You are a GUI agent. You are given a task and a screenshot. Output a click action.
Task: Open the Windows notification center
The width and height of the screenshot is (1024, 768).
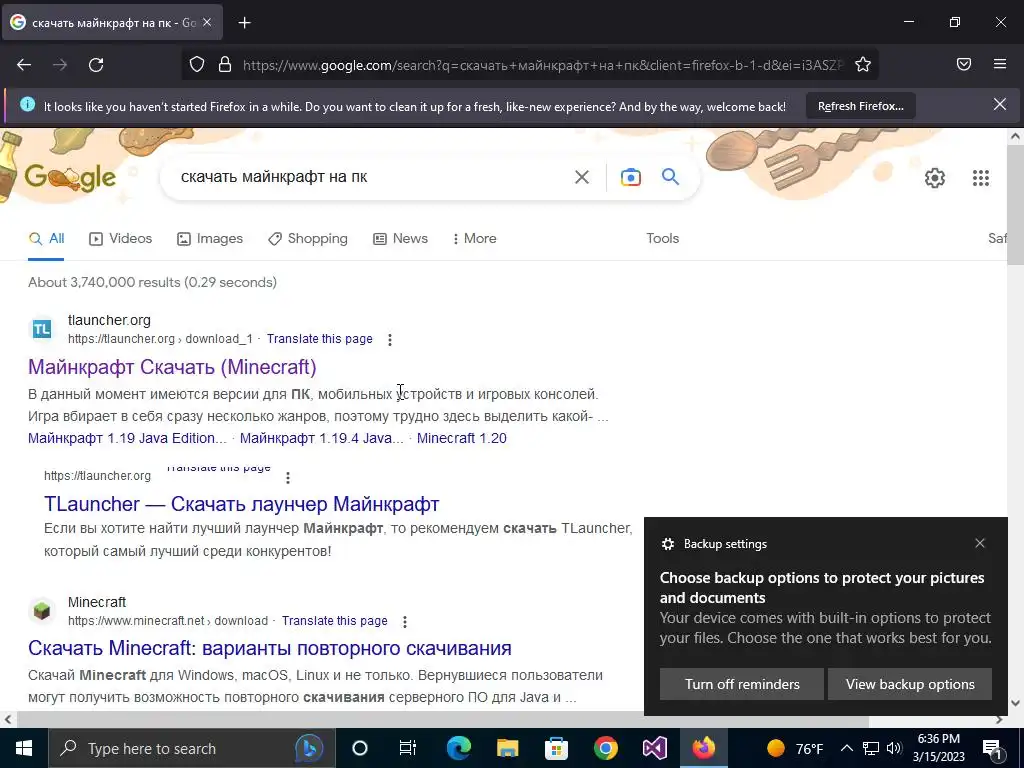(993, 749)
